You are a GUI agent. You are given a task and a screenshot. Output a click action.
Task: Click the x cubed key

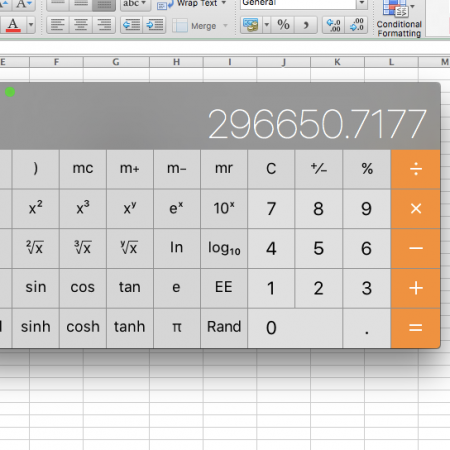pos(83,209)
